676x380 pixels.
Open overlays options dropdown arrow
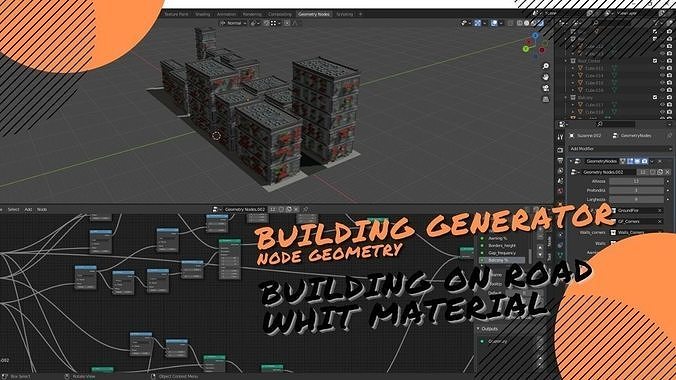click(x=500, y=23)
